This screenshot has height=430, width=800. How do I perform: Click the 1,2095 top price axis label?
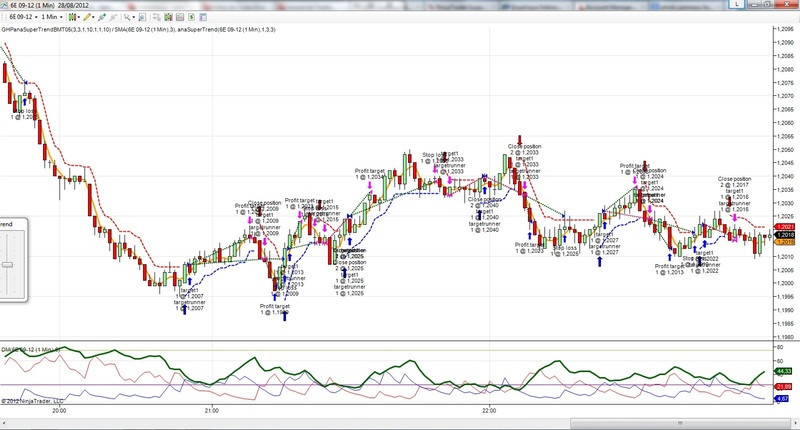click(x=785, y=29)
